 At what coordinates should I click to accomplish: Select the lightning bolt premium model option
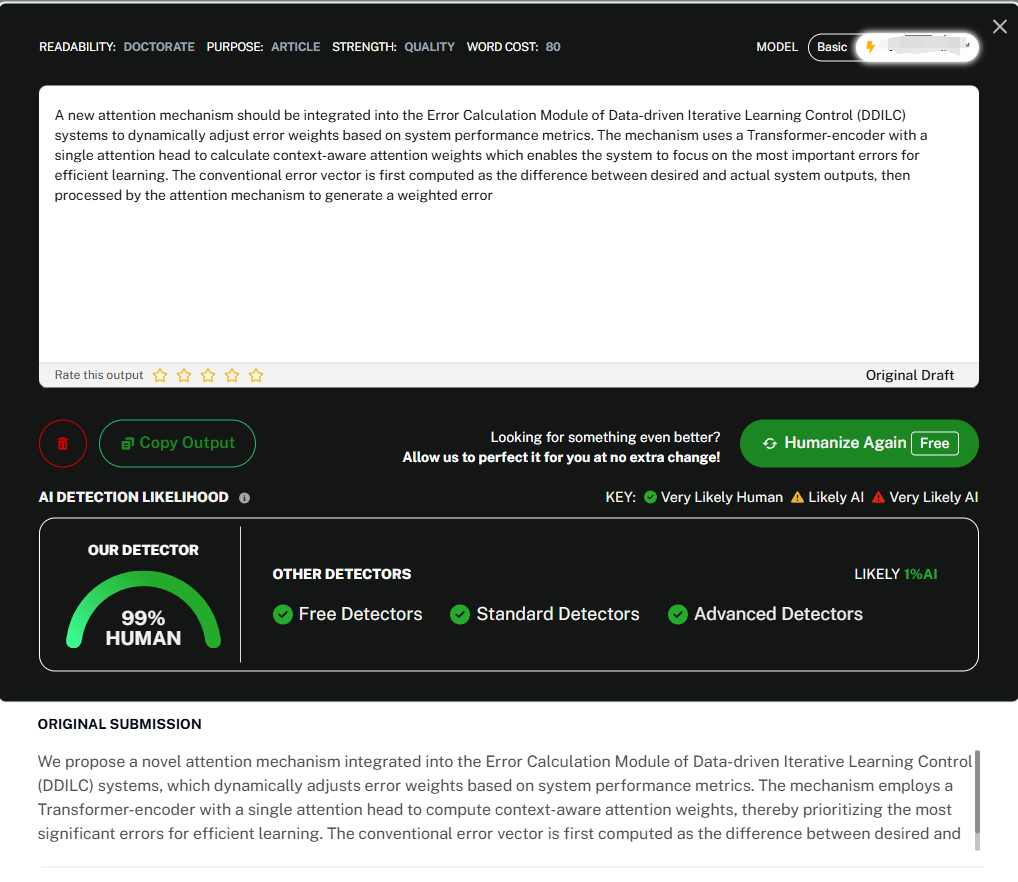(x=917, y=47)
